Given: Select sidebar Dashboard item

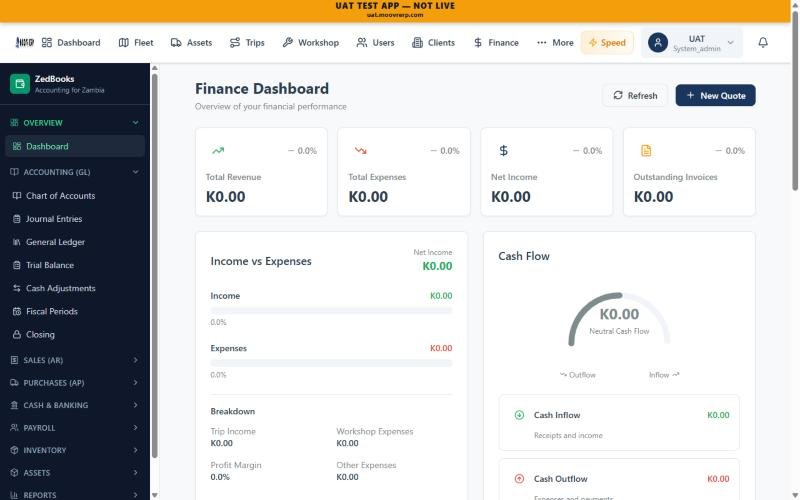Looking at the screenshot, I should click(x=74, y=146).
